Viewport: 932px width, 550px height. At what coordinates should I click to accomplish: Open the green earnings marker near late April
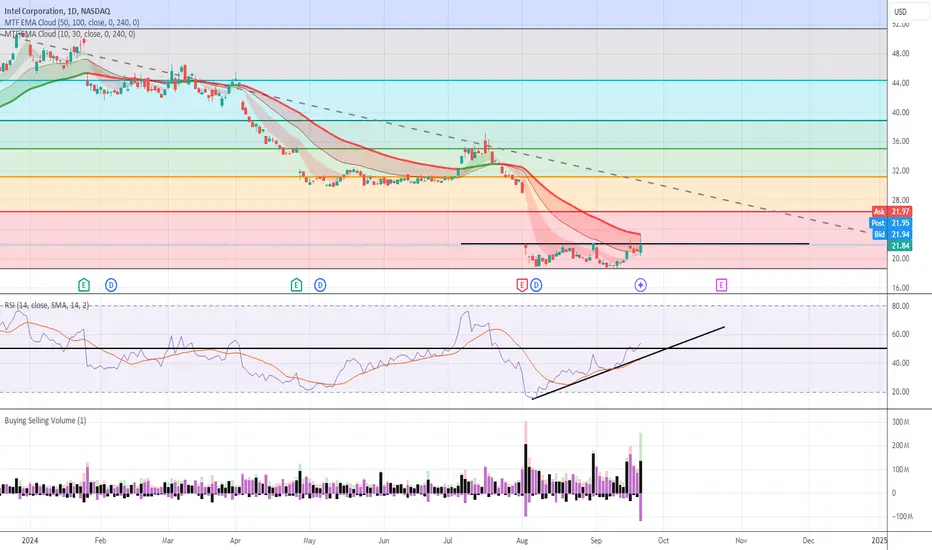click(296, 285)
